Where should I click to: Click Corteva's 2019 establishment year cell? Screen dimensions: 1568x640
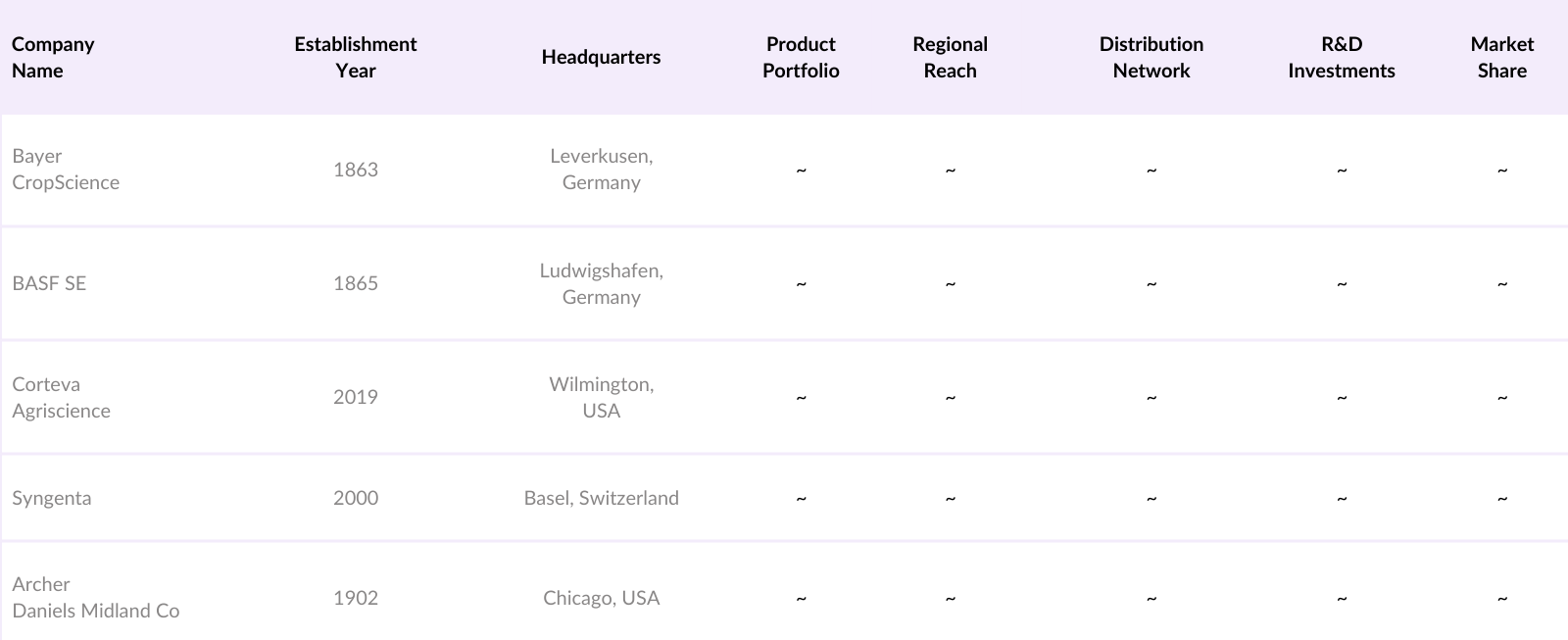point(355,397)
